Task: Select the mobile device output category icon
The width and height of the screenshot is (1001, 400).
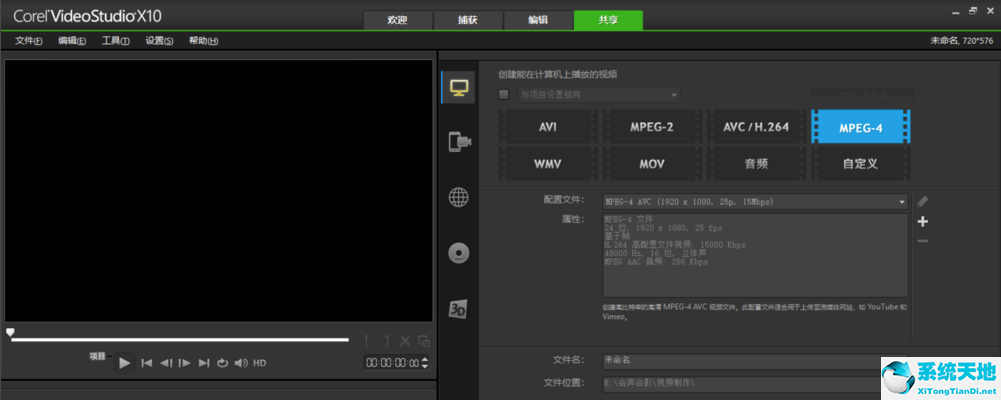Action: coord(458,142)
